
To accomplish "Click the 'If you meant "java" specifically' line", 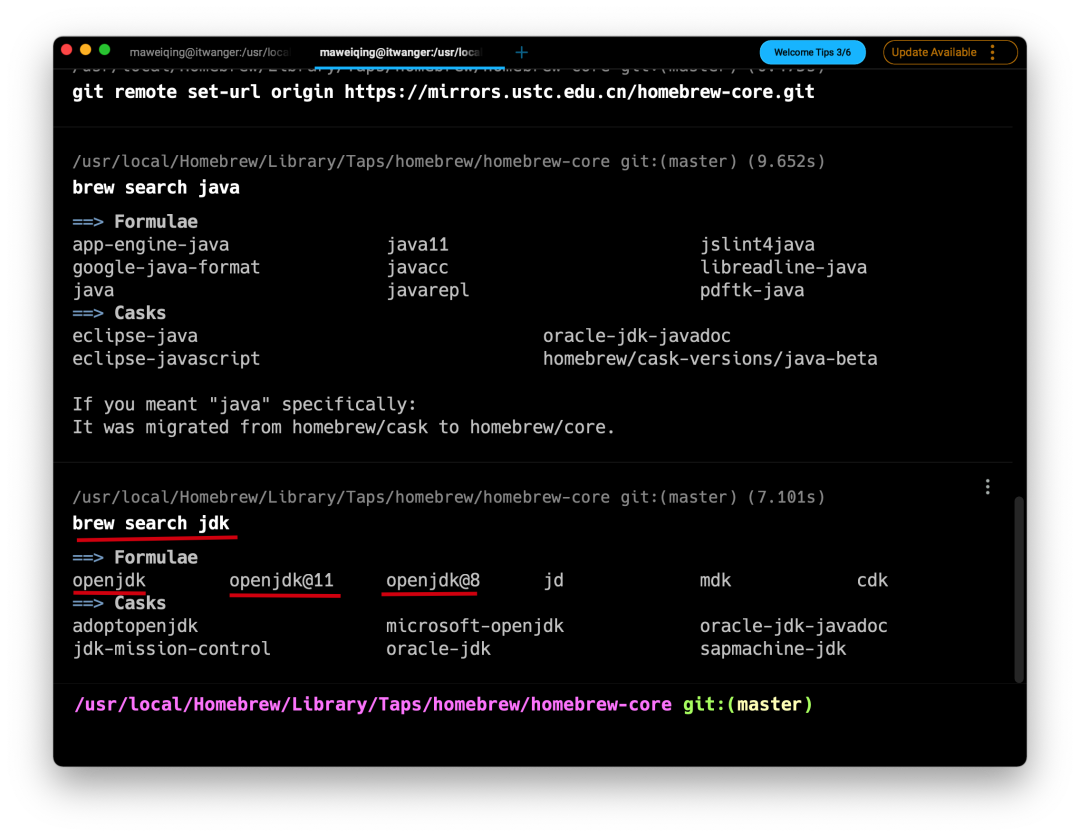I will pos(245,404).
